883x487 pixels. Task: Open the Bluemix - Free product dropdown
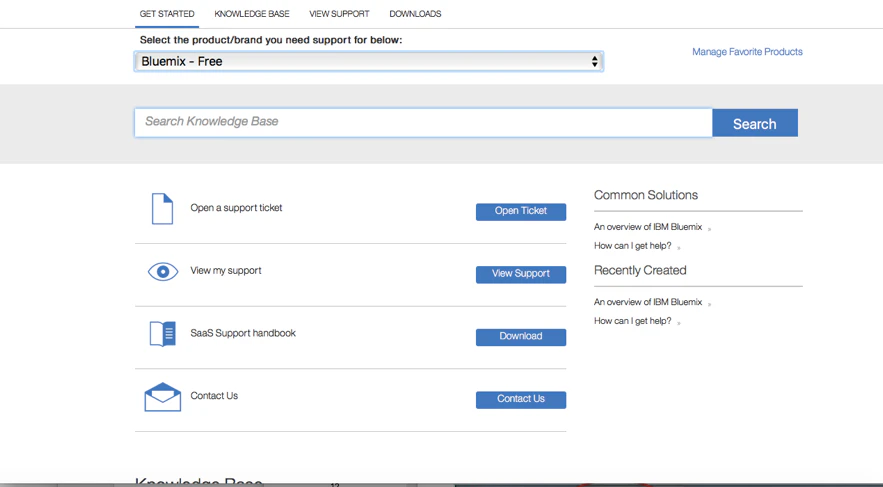(x=369, y=61)
